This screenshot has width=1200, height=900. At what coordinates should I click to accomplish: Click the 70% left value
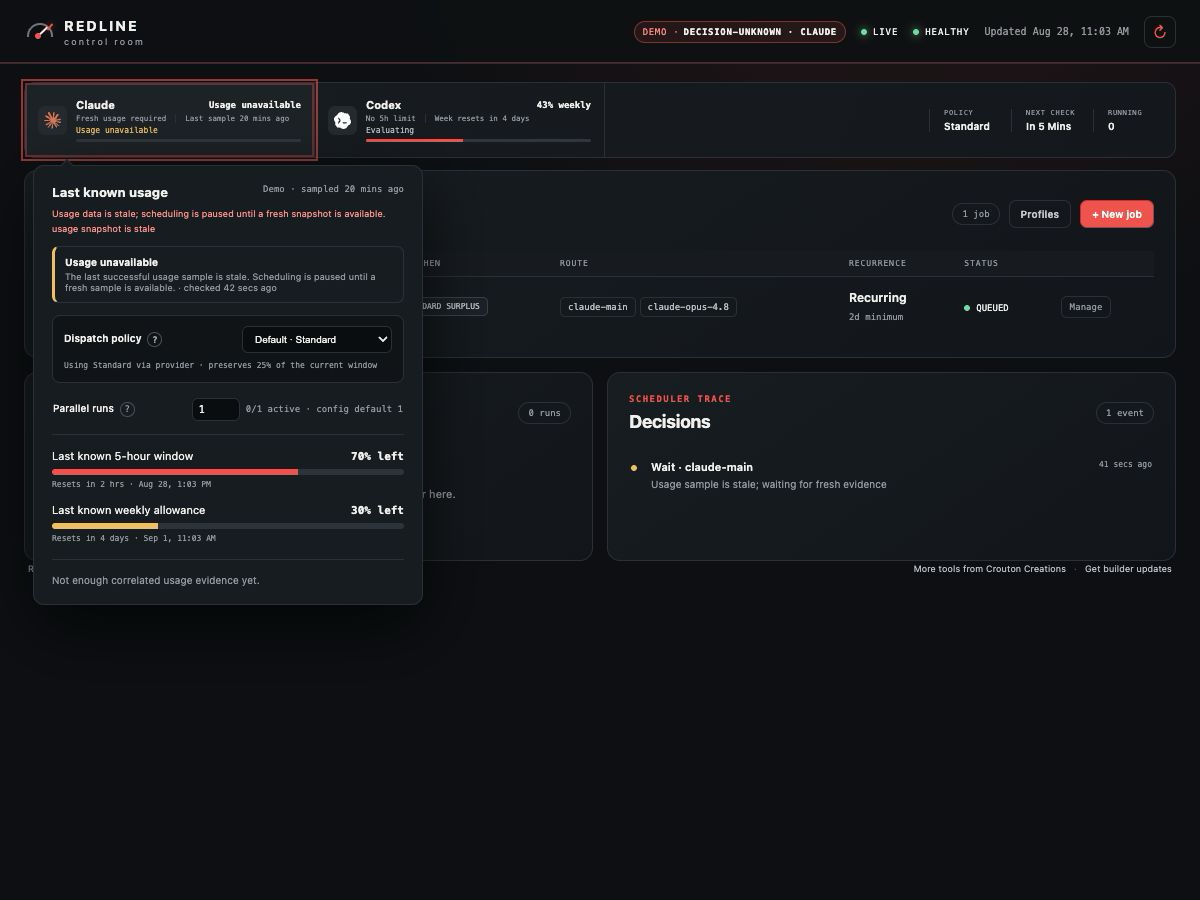(x=377, y=456)
